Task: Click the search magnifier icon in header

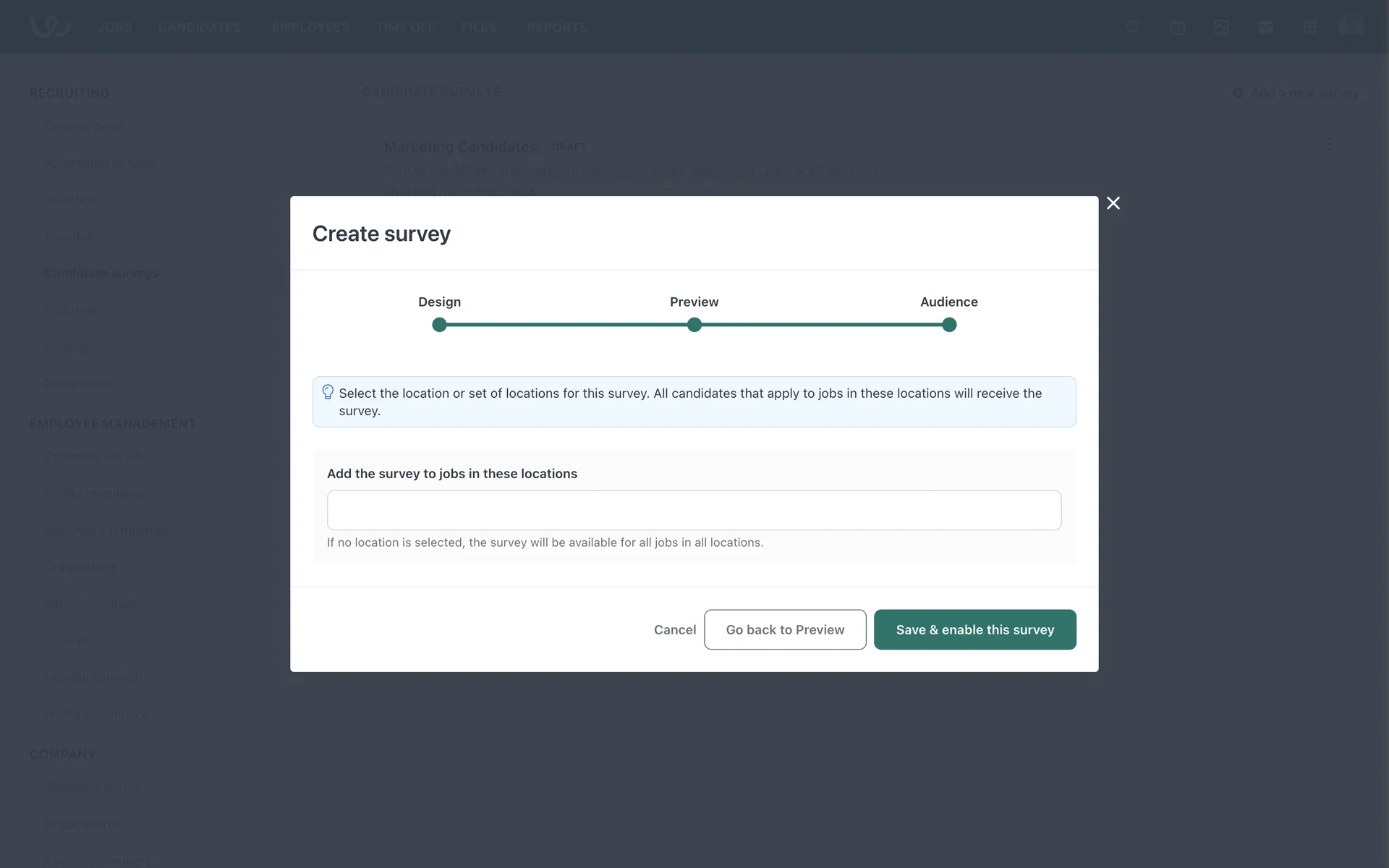Action: point(1134,27)
